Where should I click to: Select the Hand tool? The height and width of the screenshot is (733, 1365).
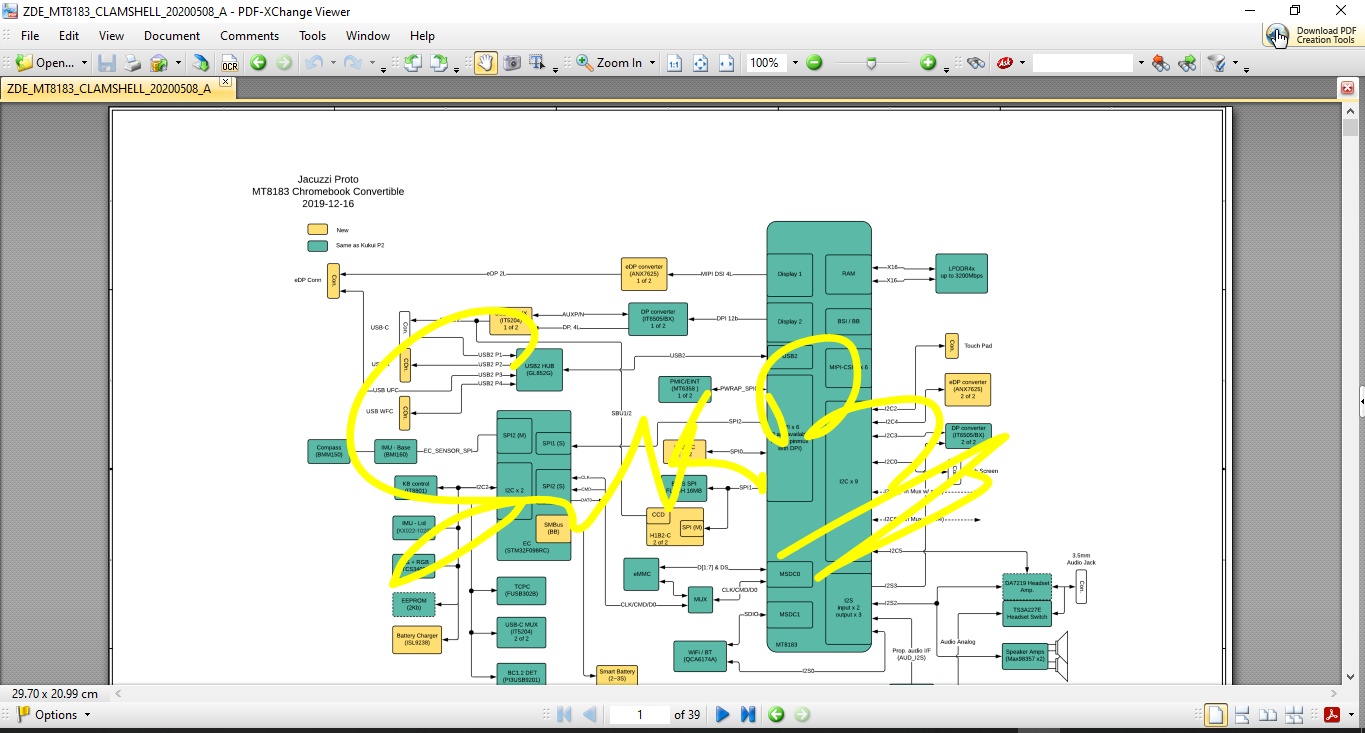[485, 63]
